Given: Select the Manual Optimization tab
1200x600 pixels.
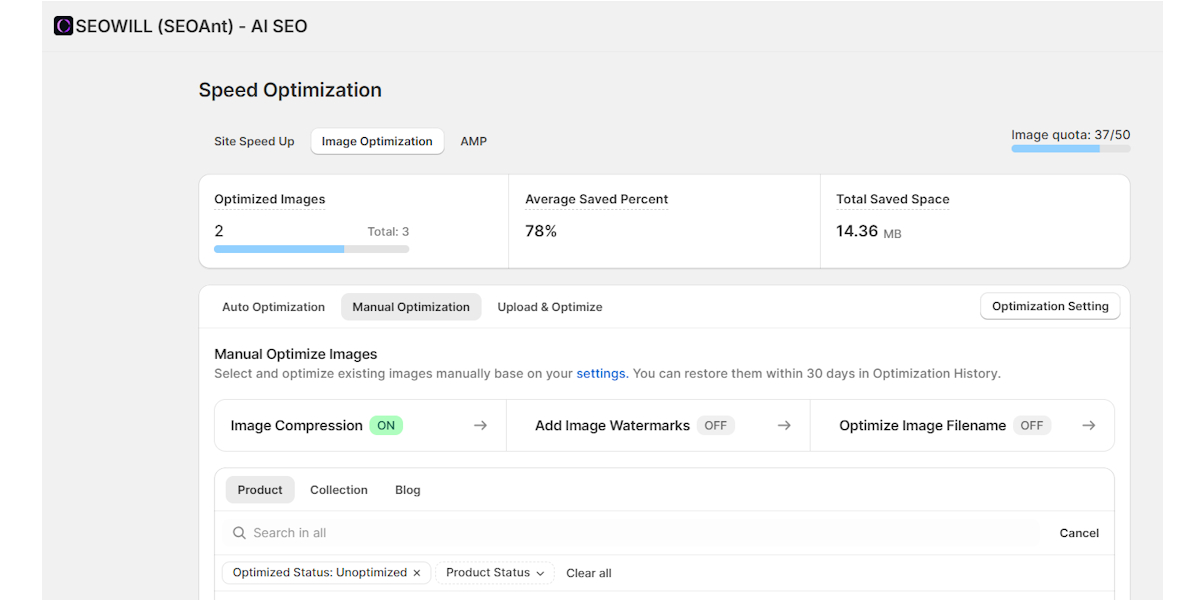Looking at the screenshot, I should [x=411, y=307].
